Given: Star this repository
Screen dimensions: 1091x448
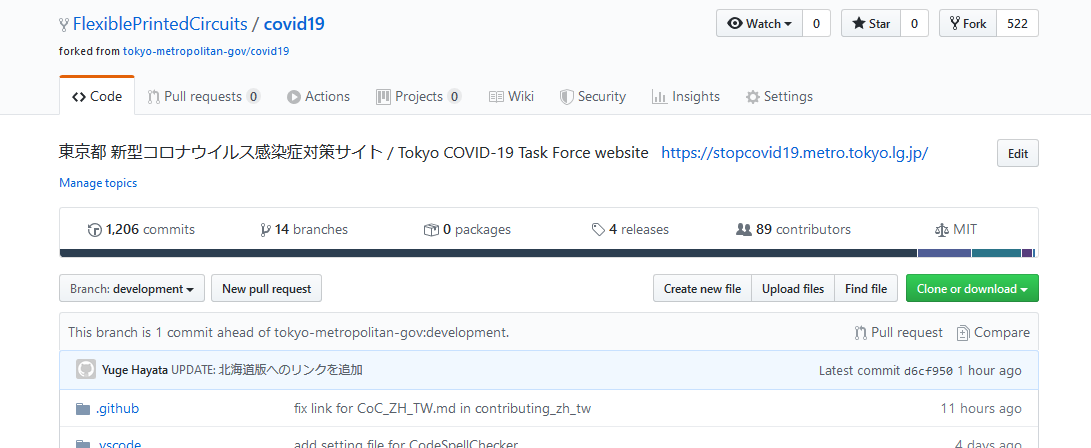Looking at the screenshot, I should click(871, 24).
